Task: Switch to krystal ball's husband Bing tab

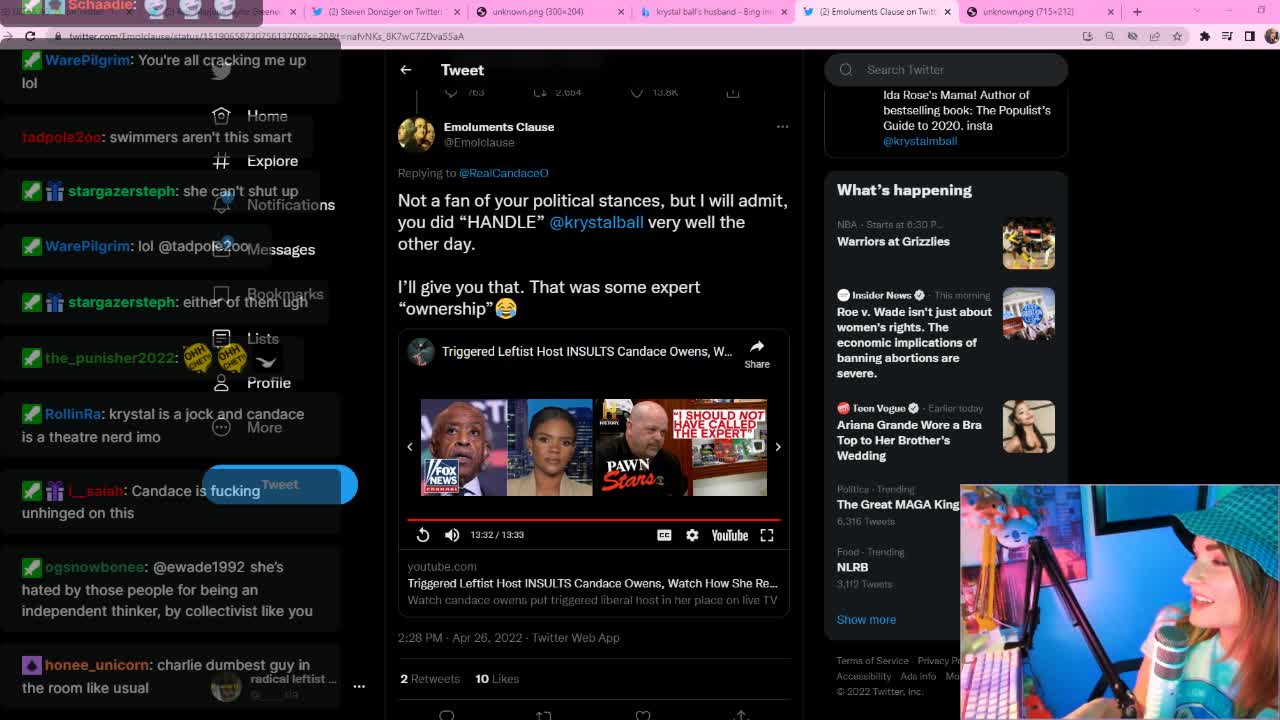Action: pos(714,12)
